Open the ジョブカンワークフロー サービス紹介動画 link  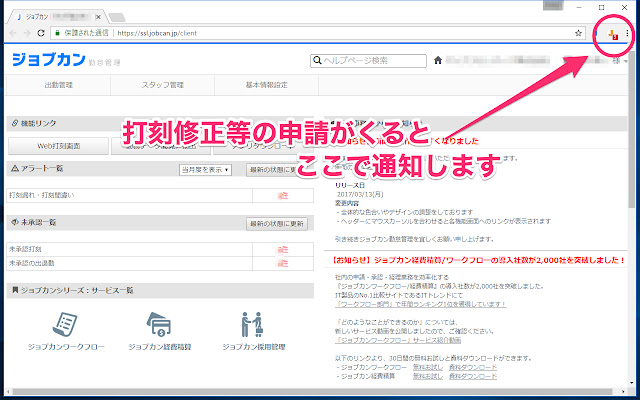pyautogui.click(x=398, y=340)
